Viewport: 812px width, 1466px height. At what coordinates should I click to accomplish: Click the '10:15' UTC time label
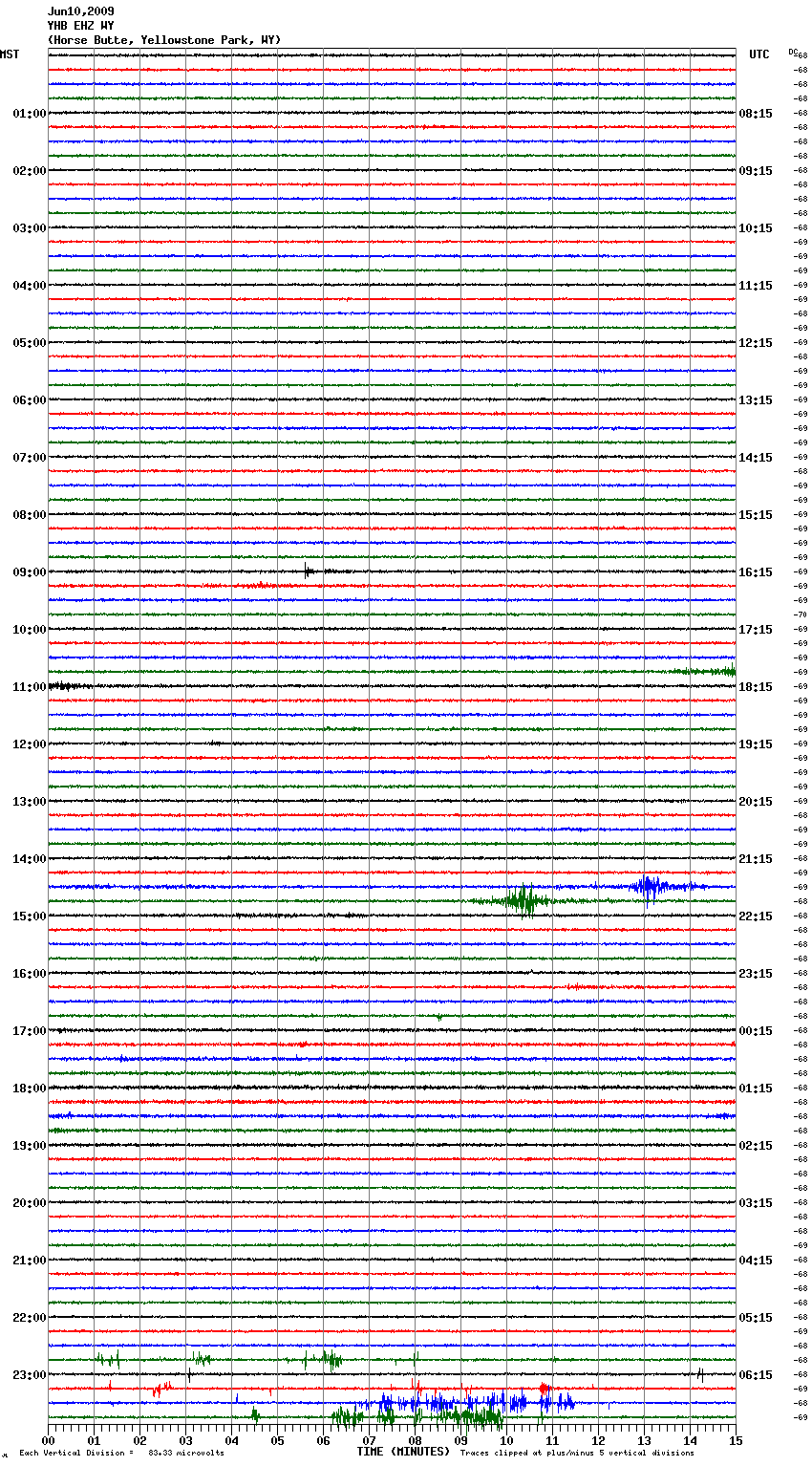coord(756,228)
